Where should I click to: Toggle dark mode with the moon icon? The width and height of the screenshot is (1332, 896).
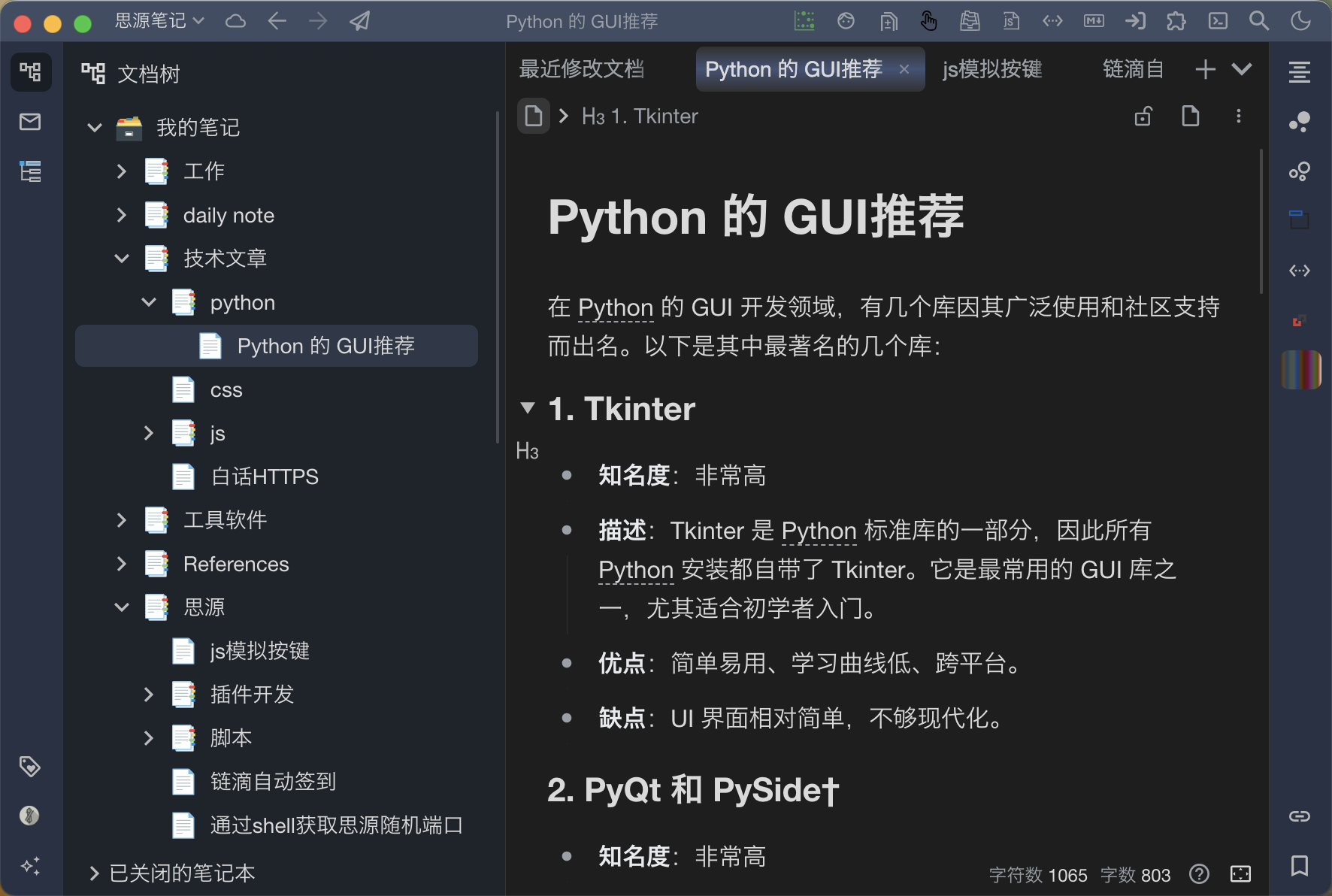point(1300,21)
